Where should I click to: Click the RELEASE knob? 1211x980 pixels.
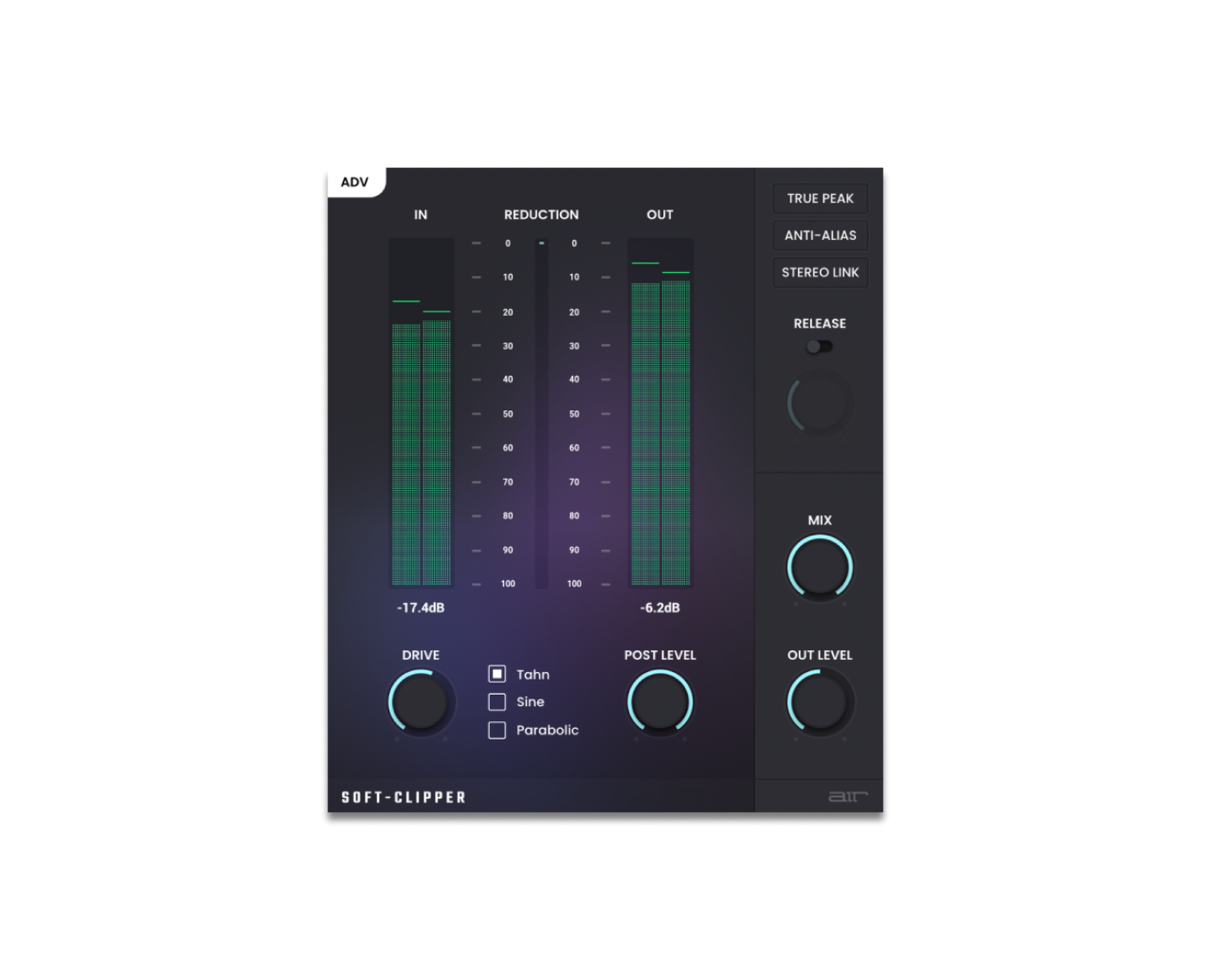(x=820, y=403)
